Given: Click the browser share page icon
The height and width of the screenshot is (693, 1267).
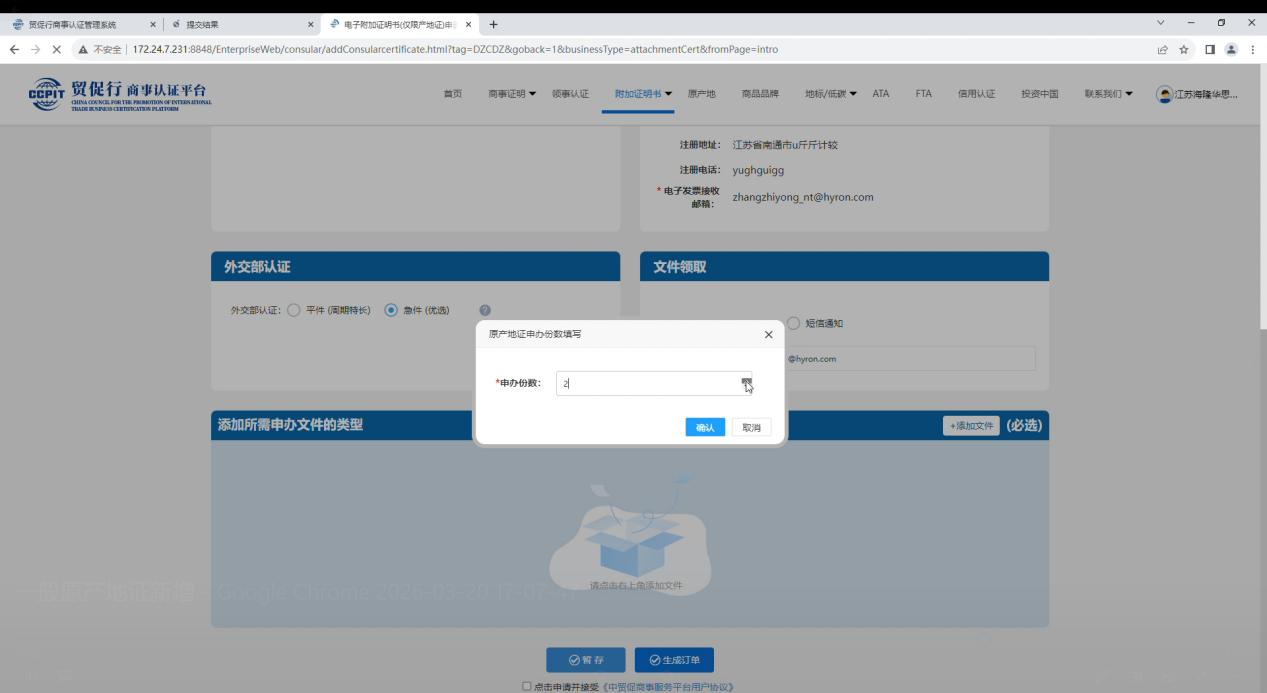Looking at the screenshot, I should pyautogui.click(x=1163, y=49).
